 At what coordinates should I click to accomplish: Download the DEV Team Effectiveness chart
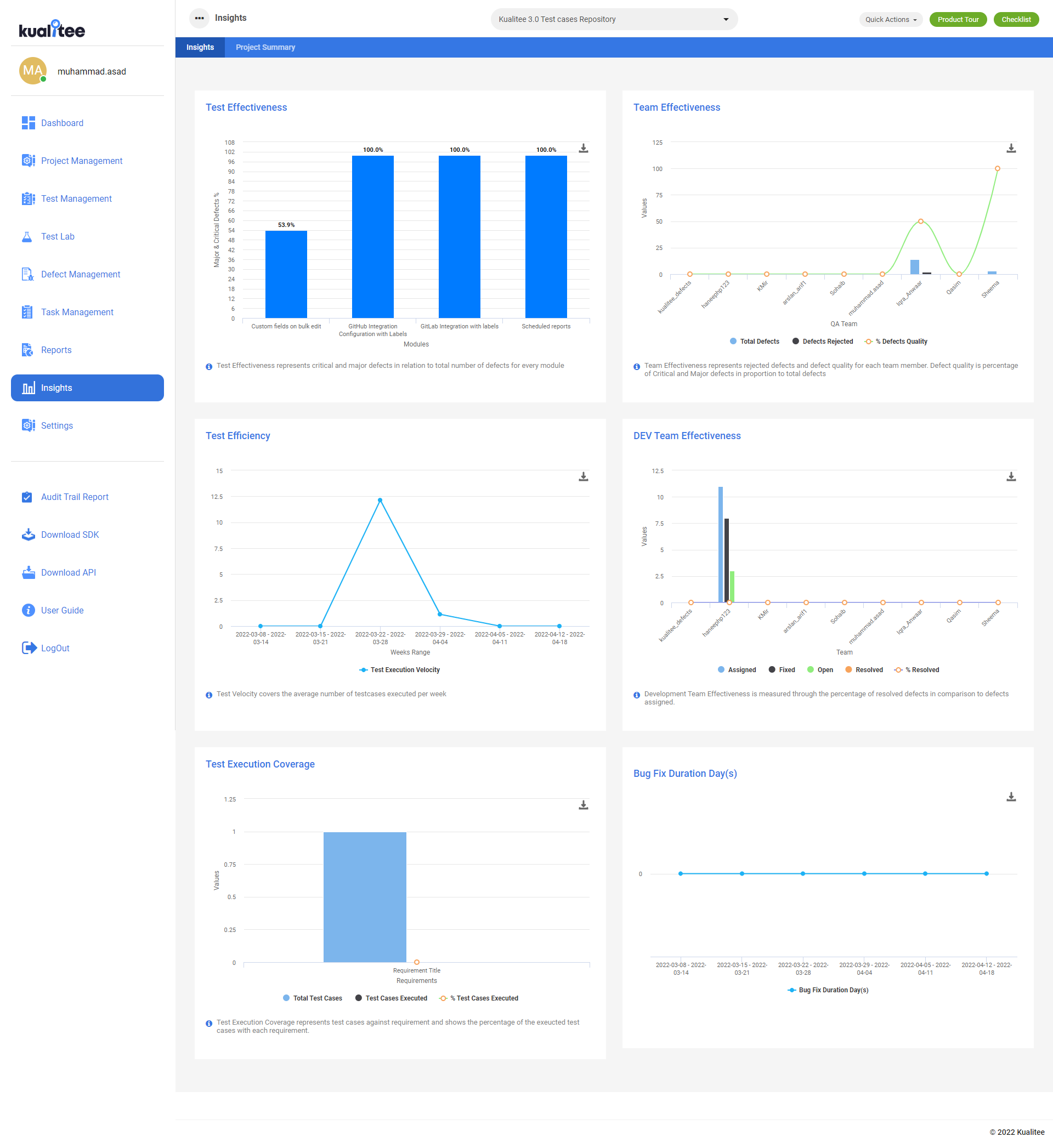pyautogui.click(x=1010, y=476)
